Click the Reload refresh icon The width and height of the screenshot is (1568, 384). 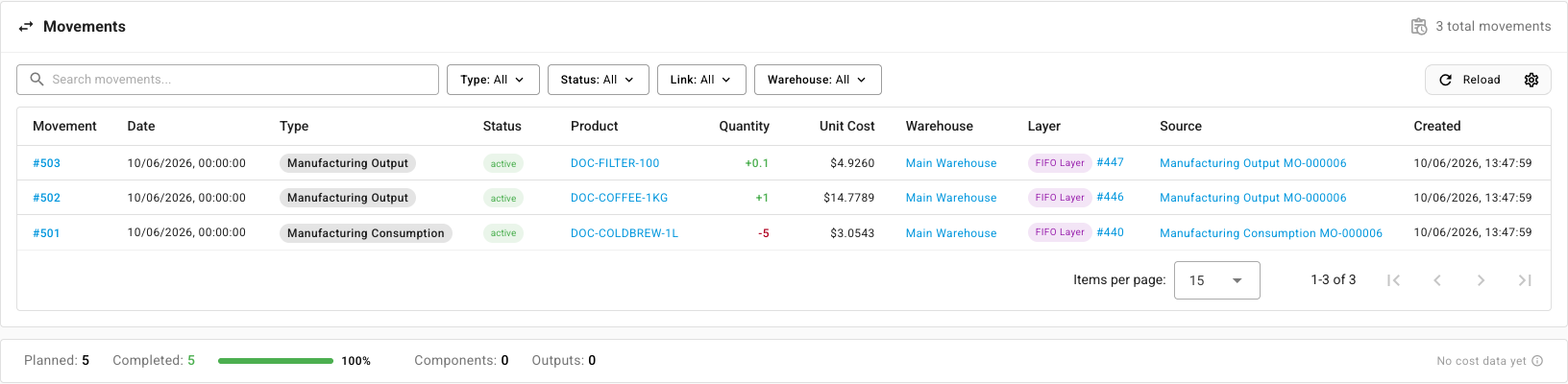1445,80
